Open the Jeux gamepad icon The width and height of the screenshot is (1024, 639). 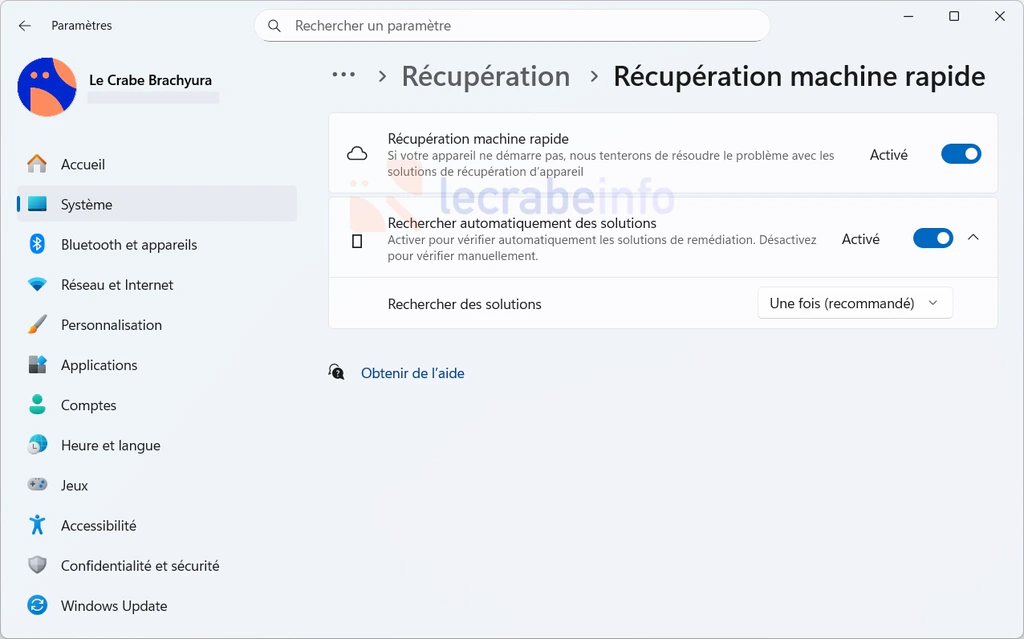pos(37,485)
